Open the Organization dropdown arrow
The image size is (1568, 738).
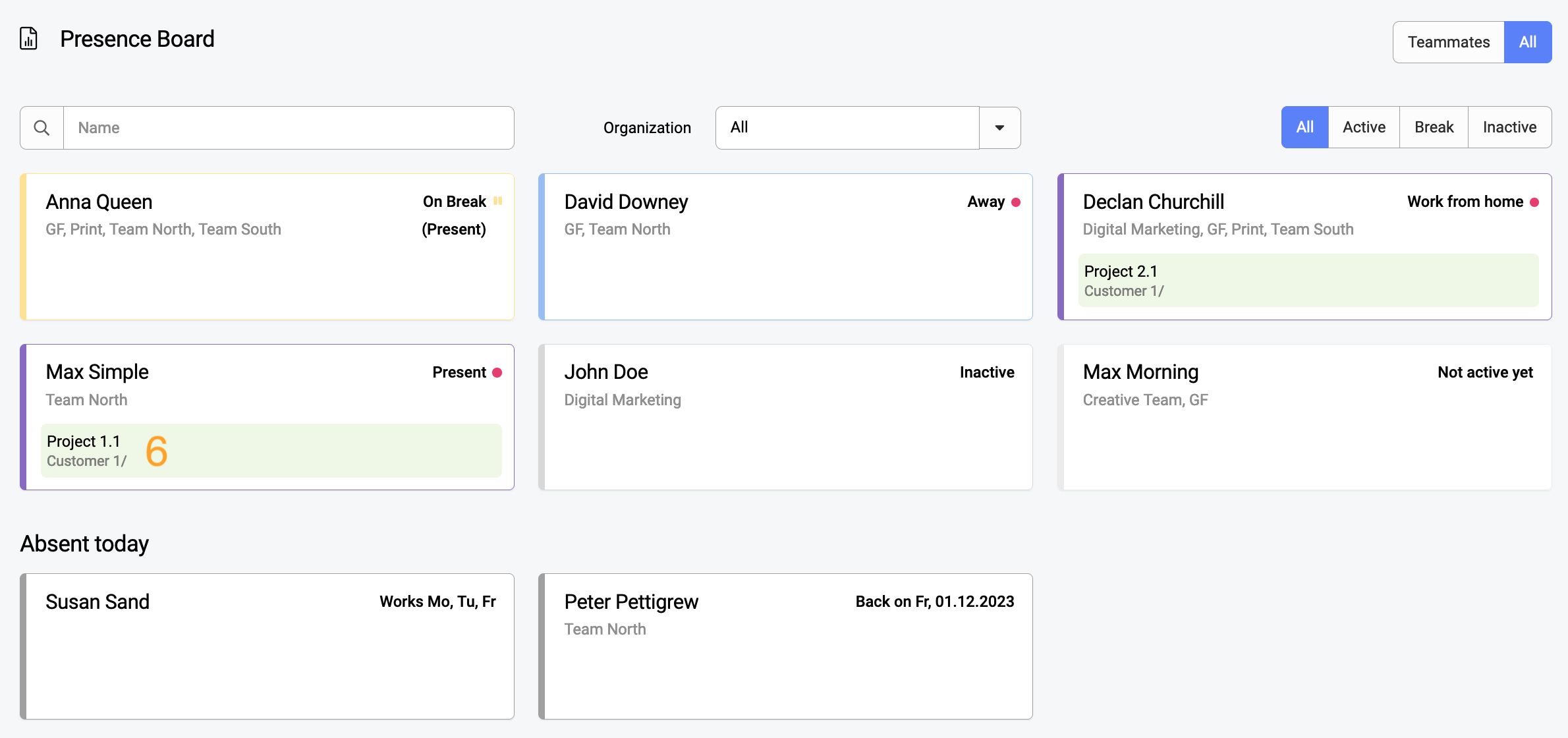999,128
